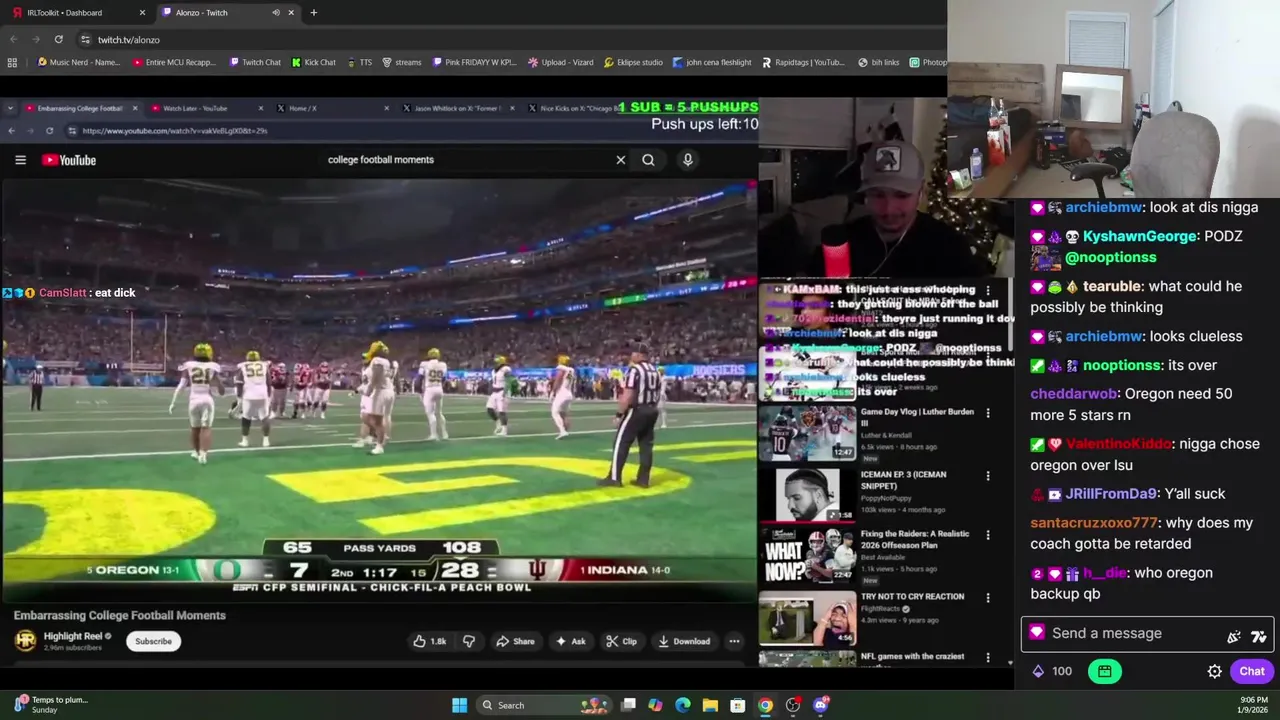1280x720 pixels.
Task: Go back in browser history
Action: [x=13, y=39]
